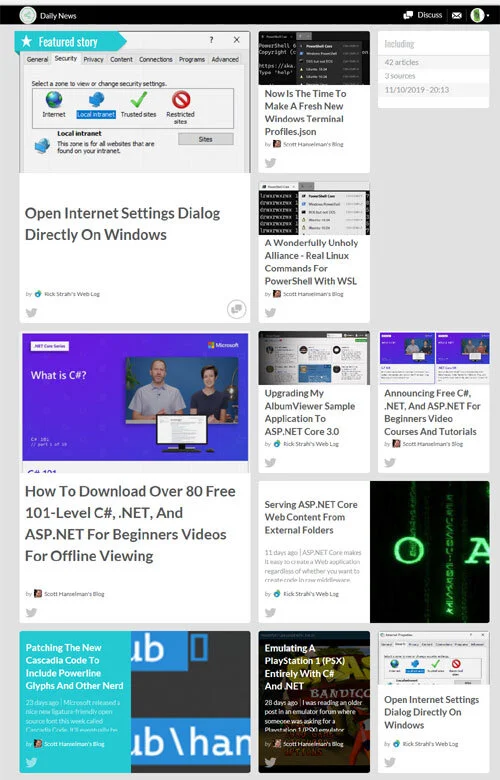Click Scott Hanselman avatar under Announcing Free C#

[x=397, y=444]
